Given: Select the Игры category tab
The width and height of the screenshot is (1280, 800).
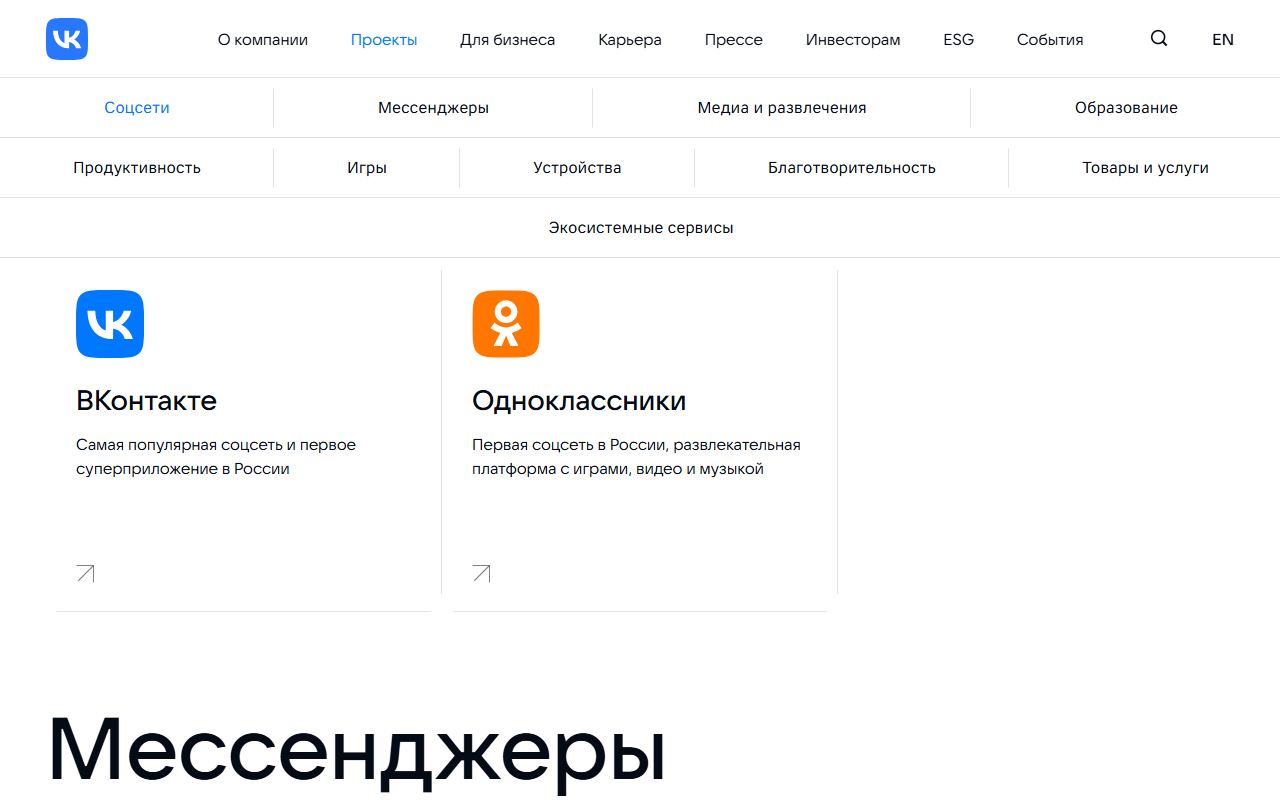Looking at the screenshot, I should coord(367,168).
